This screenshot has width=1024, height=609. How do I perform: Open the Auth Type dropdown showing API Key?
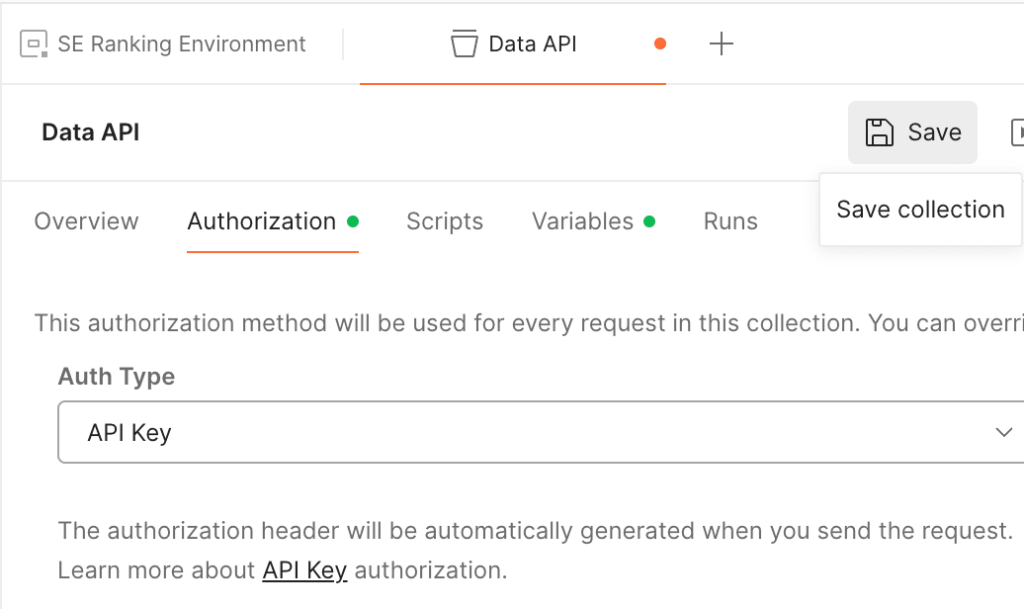pos(541,432)
